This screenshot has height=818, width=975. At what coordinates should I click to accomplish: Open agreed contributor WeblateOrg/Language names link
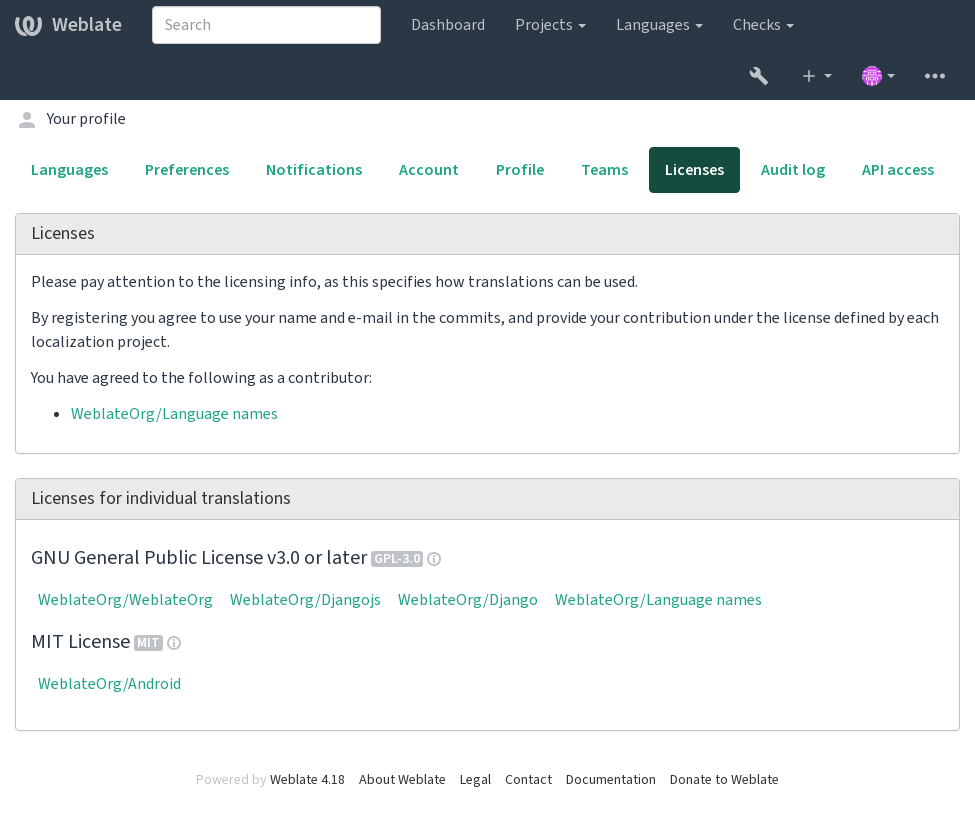[x=174, y=414]
